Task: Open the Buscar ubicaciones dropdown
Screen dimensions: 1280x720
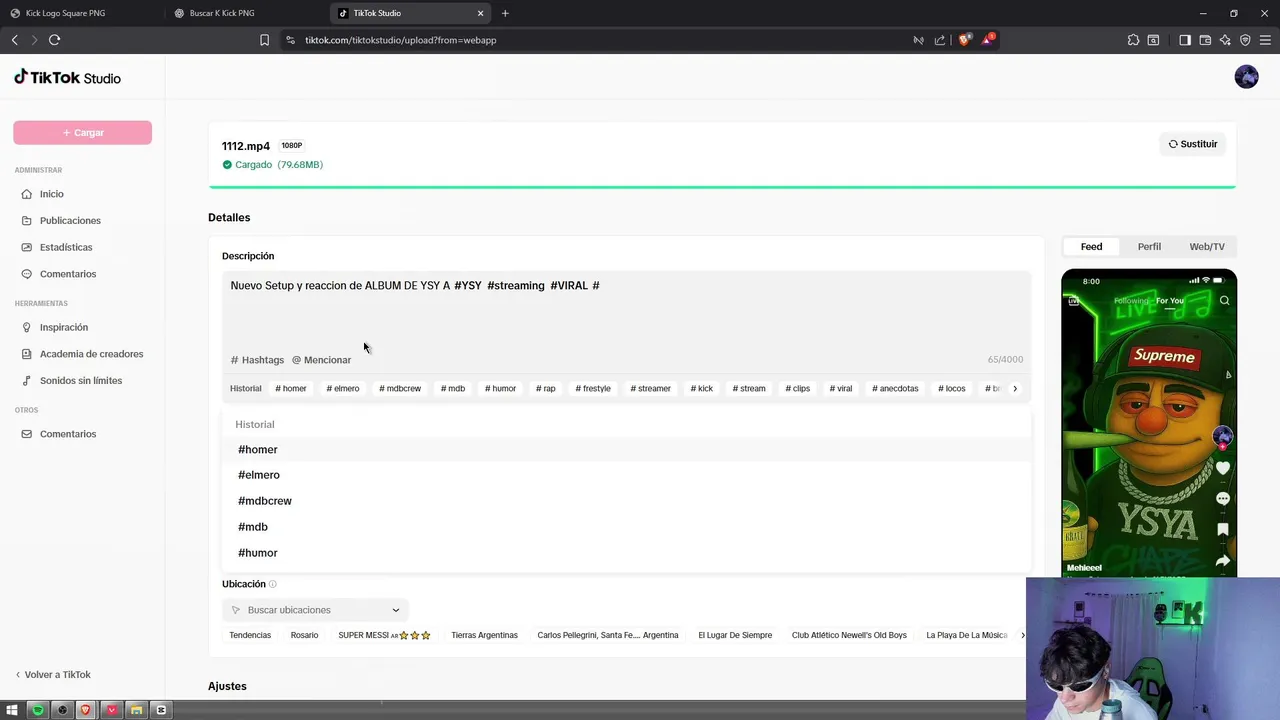Action: tap(315, 610)
